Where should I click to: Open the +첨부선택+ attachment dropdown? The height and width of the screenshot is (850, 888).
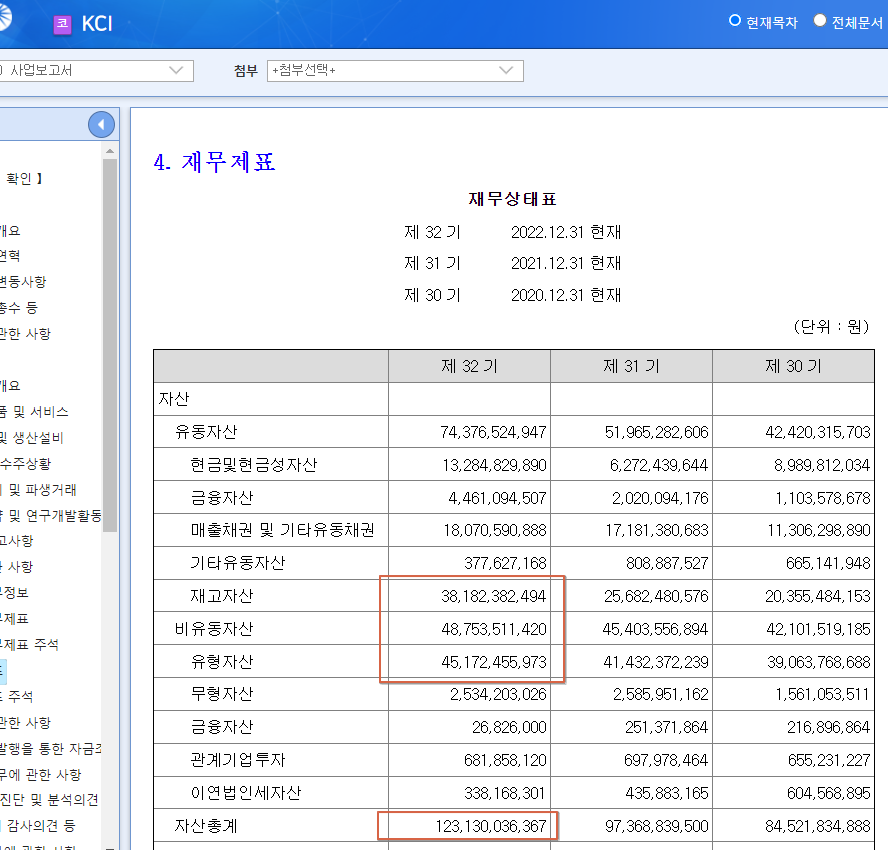coord(395,71)
